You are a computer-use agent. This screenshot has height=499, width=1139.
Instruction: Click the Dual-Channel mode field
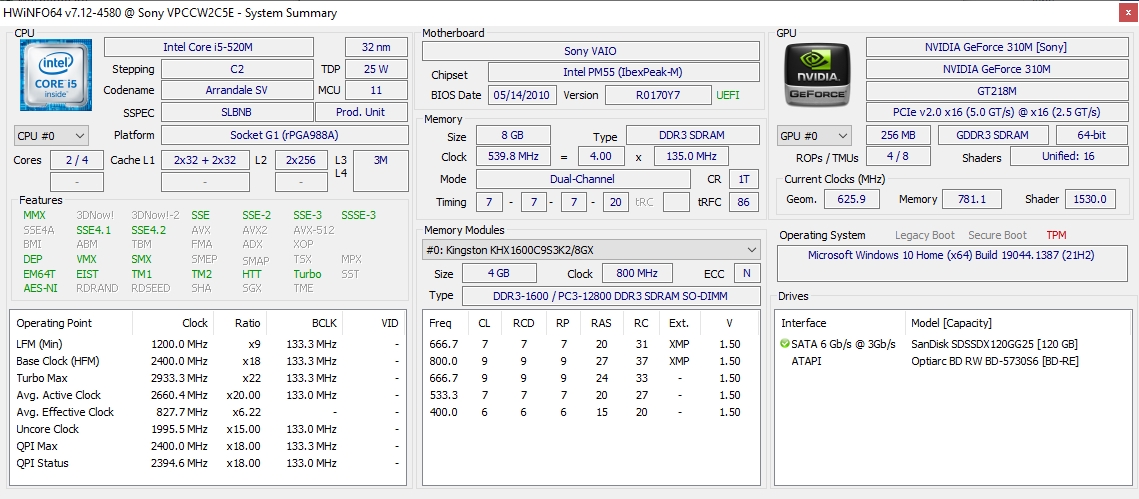coord(583,179)
